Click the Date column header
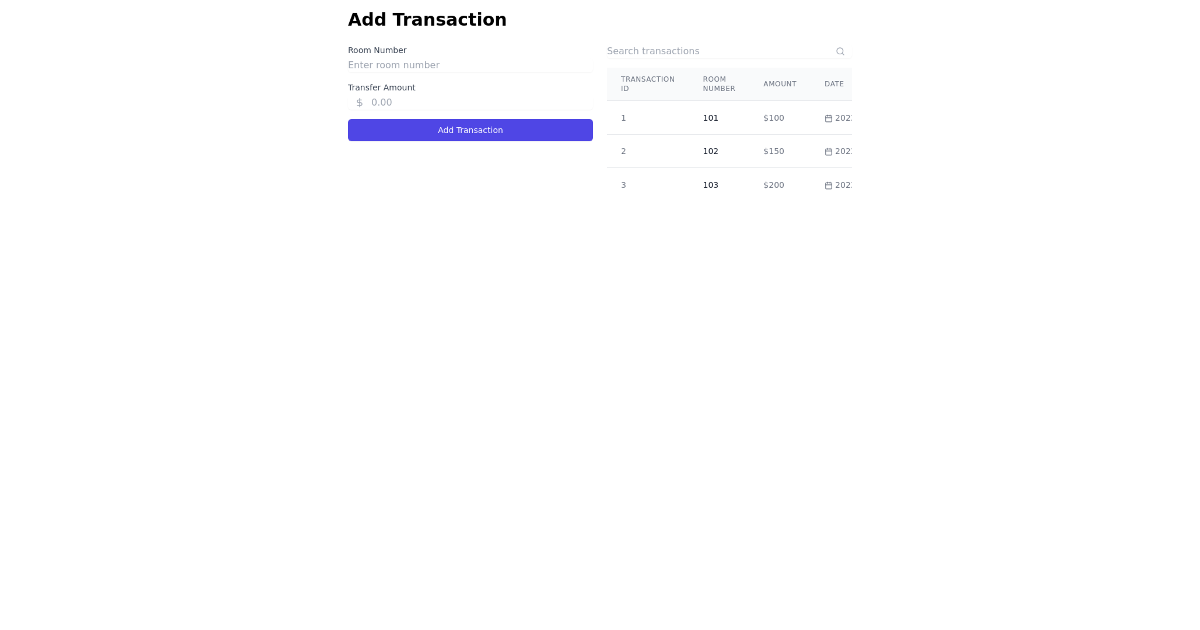Image resolution: width=1200 pixels, height=630 pixels. coord(834,84)
